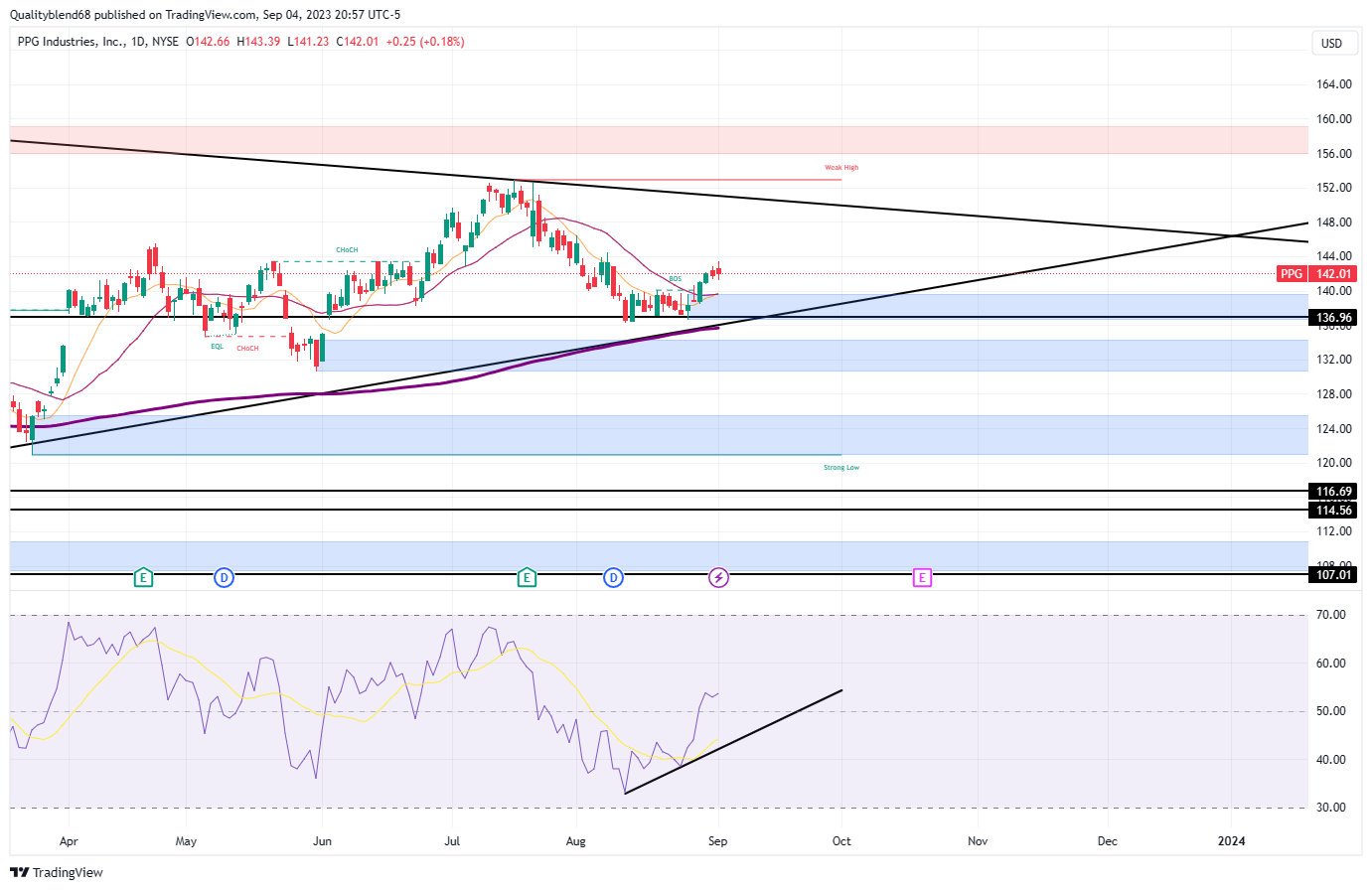Image resolution: width=1372 pixels, height=890 pixels.
Task: Click the PPG Industries, Inc. symbol title
Action: coord(72,42)
